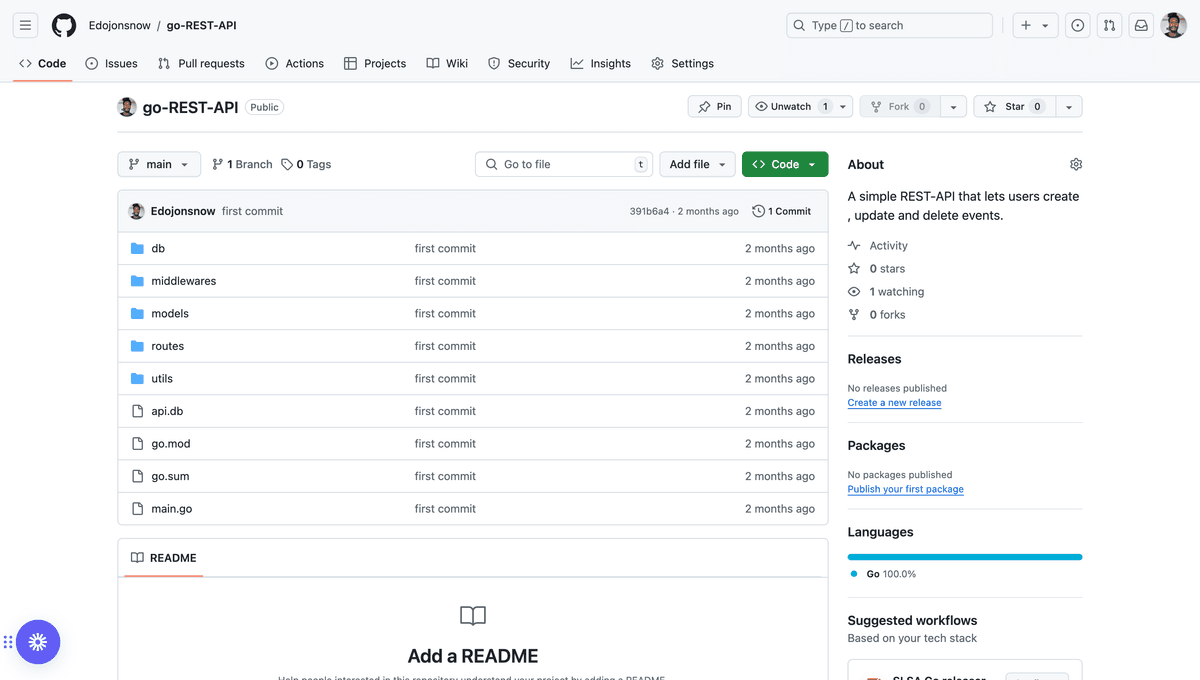This screenshot has height=680, width=1200.
Task: Expand the green Code dropdown
Action: click(785, 164)
